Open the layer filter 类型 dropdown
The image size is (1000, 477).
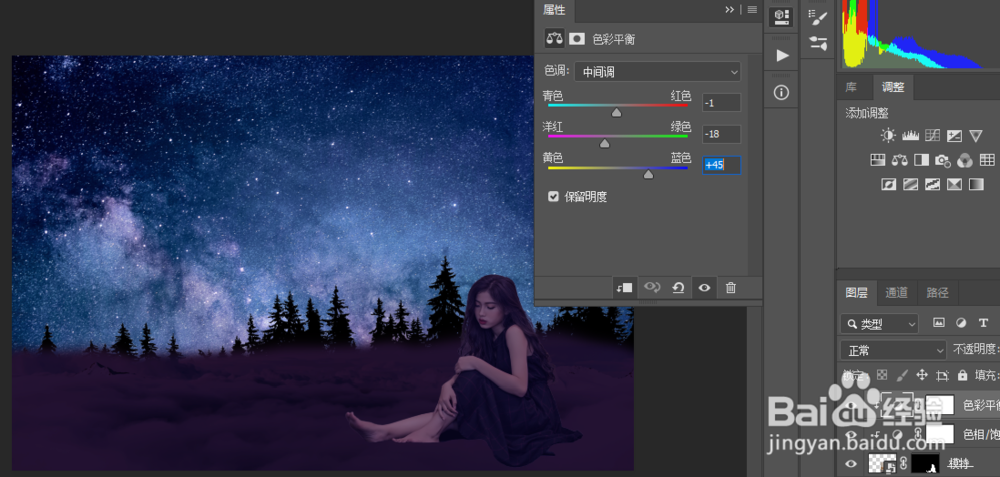pyautogui.click(x=879, y=324)
